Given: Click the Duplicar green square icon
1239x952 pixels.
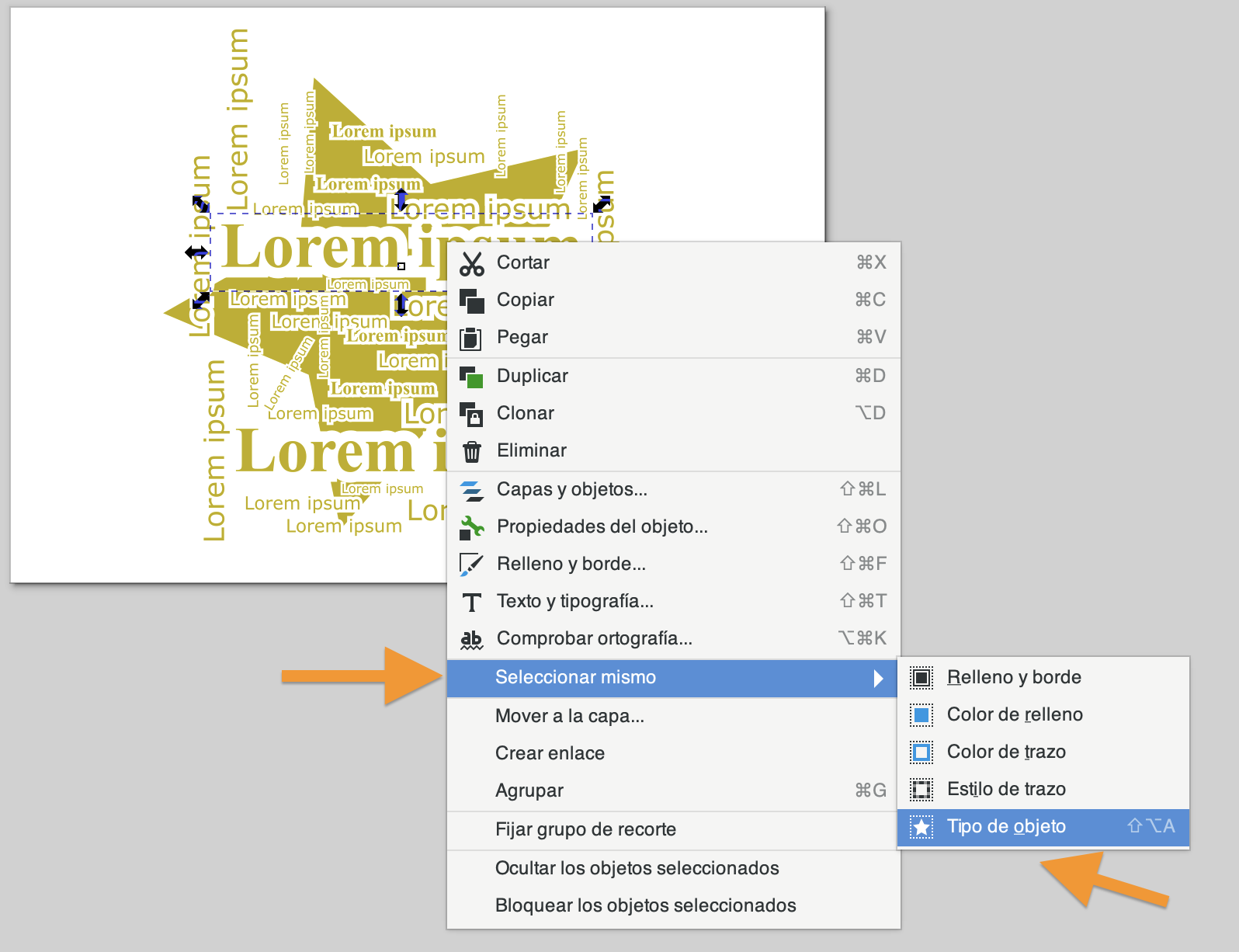Looking at the screenshot, I should point(471,377).
